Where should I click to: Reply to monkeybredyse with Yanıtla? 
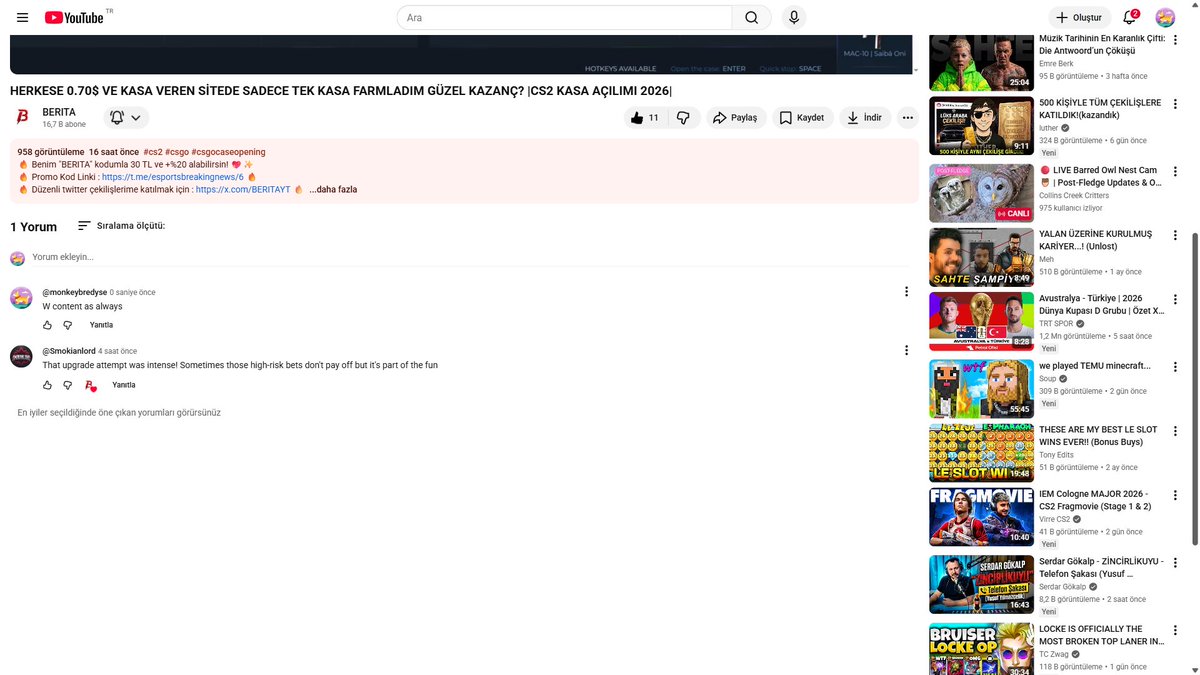(101, 325)
